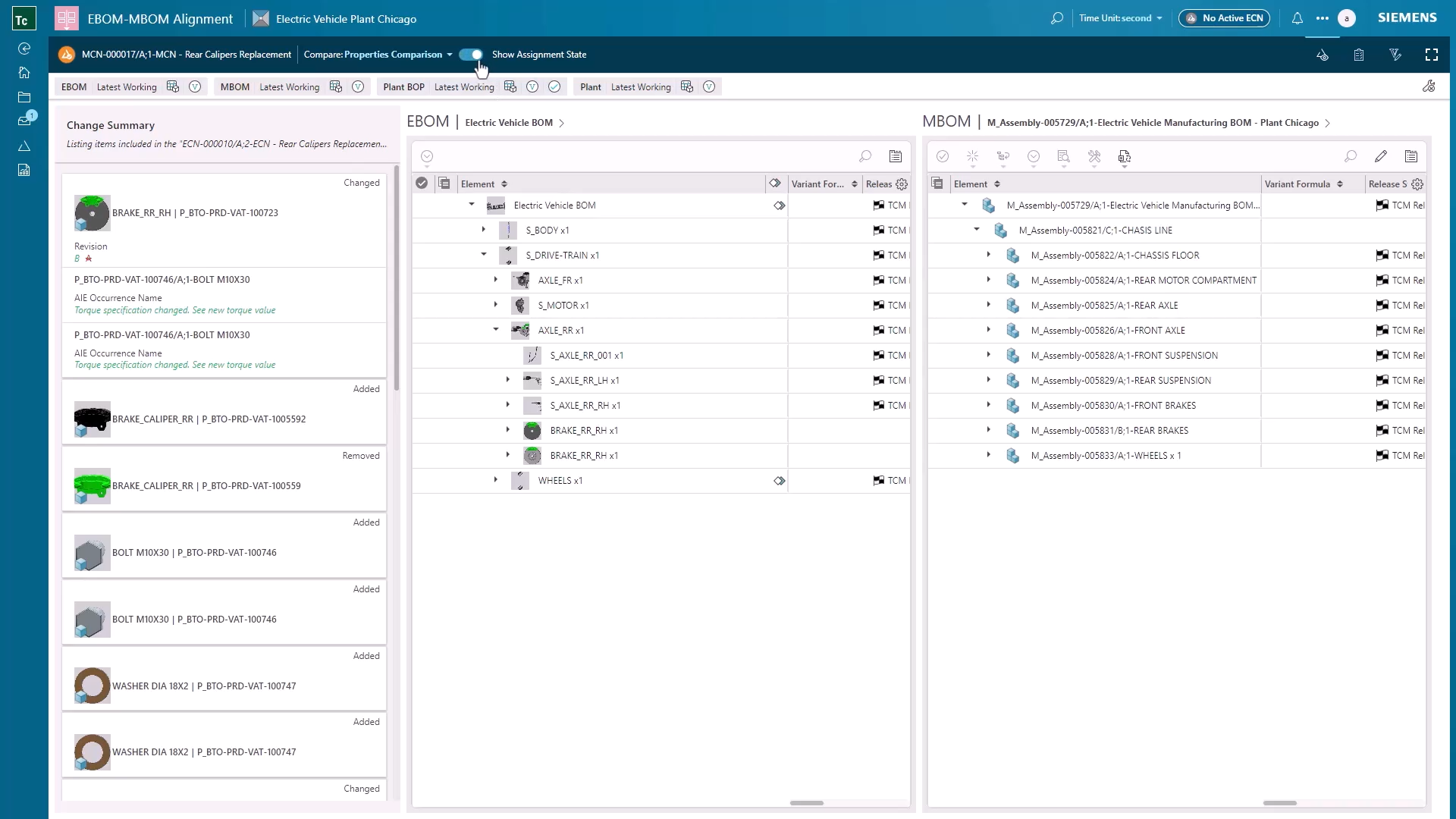The width and height of the screenshot is (1456, 819).
Task: Open MCN-000017 Rear Calipers Replacement link
Action: coord(187,55)
